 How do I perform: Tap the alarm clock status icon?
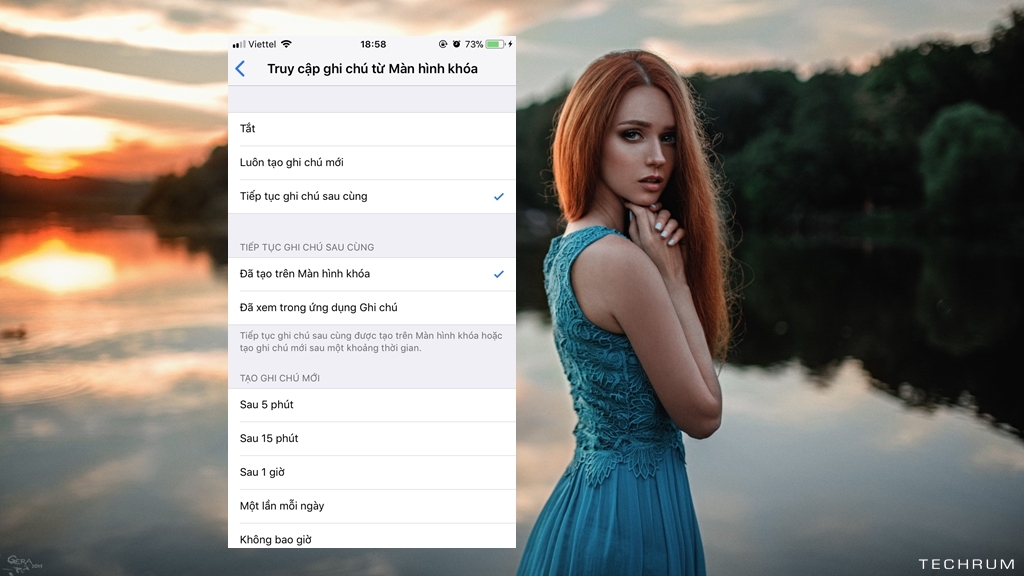[456, 44]
